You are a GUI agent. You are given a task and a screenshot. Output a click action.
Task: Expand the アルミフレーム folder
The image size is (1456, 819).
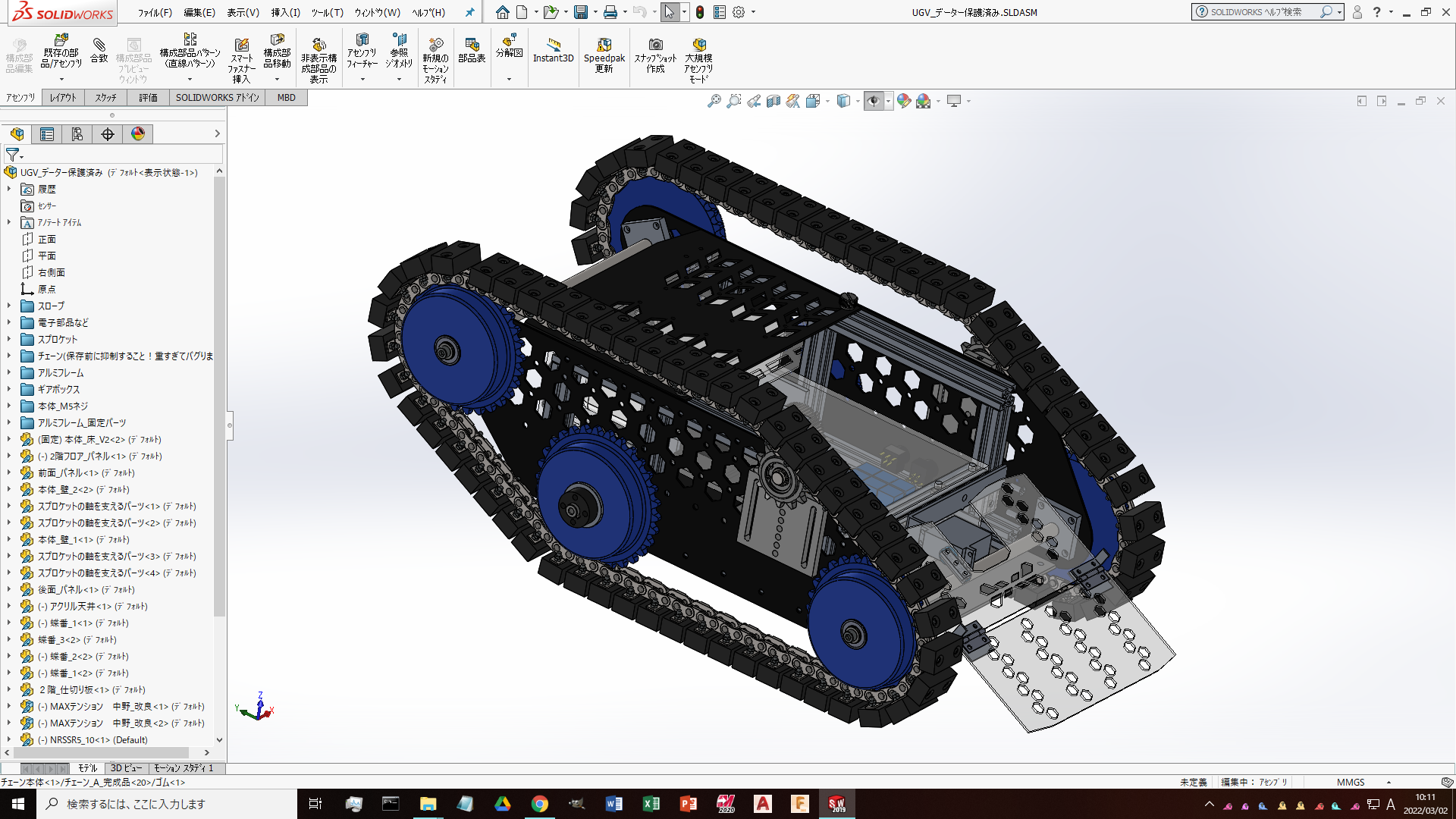click(9, 372)
